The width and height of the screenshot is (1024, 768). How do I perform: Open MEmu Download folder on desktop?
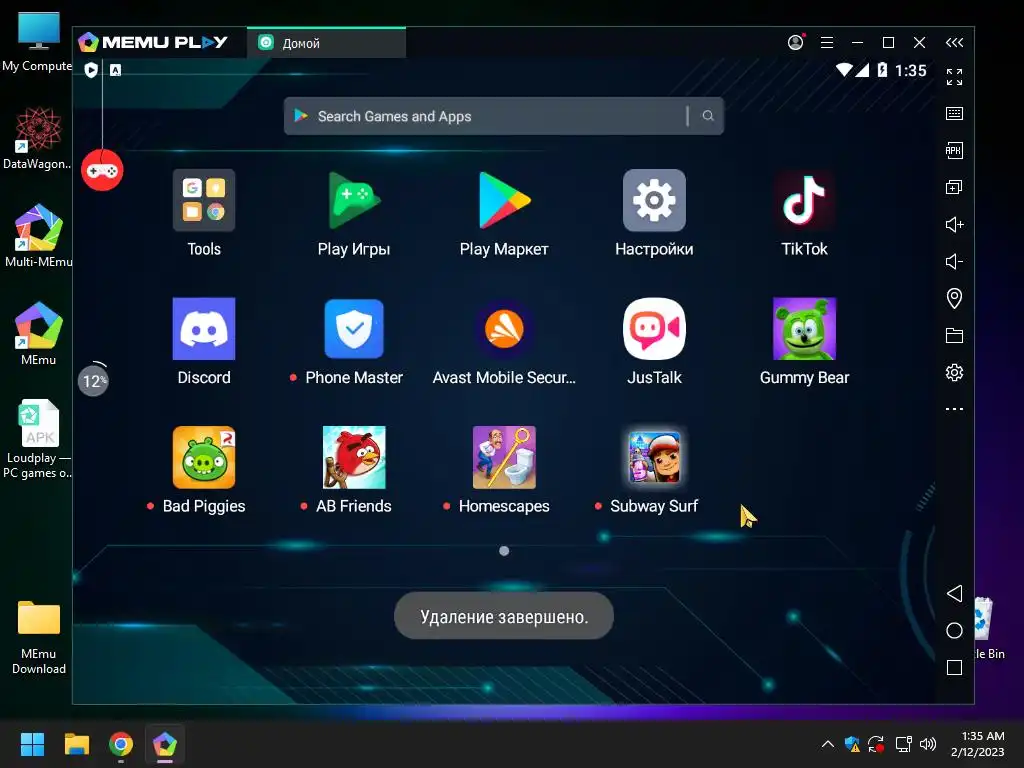(x=39, y=637)
